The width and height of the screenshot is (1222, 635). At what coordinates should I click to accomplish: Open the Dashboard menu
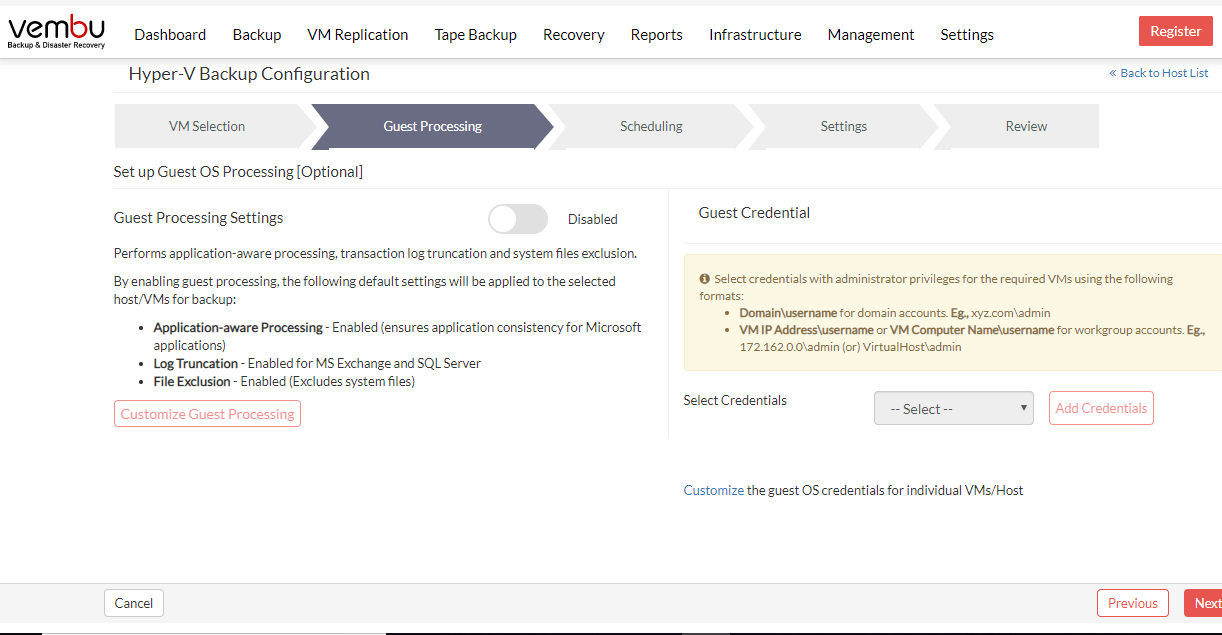coord(170,34)
